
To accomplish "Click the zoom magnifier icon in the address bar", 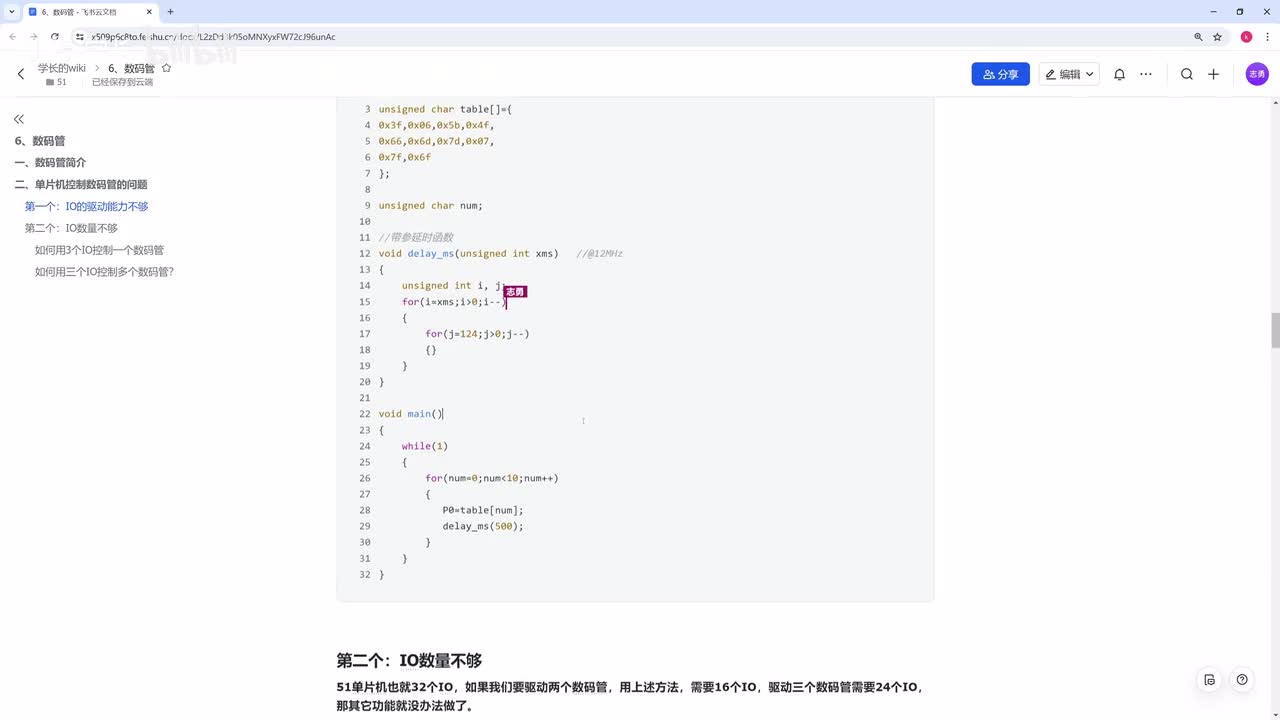I will (1198, 37).
